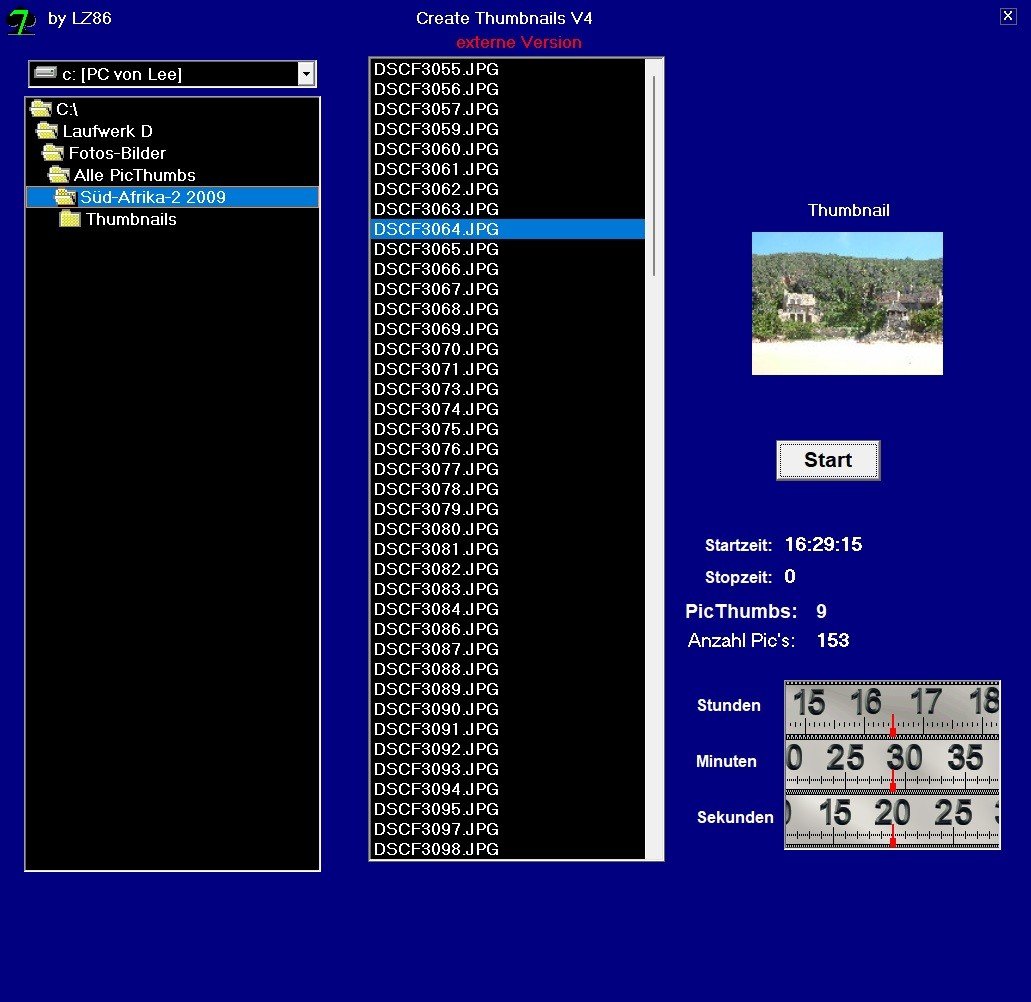
Task: Click the Sekunden seconds ruler scale
Action: [892, 821]
